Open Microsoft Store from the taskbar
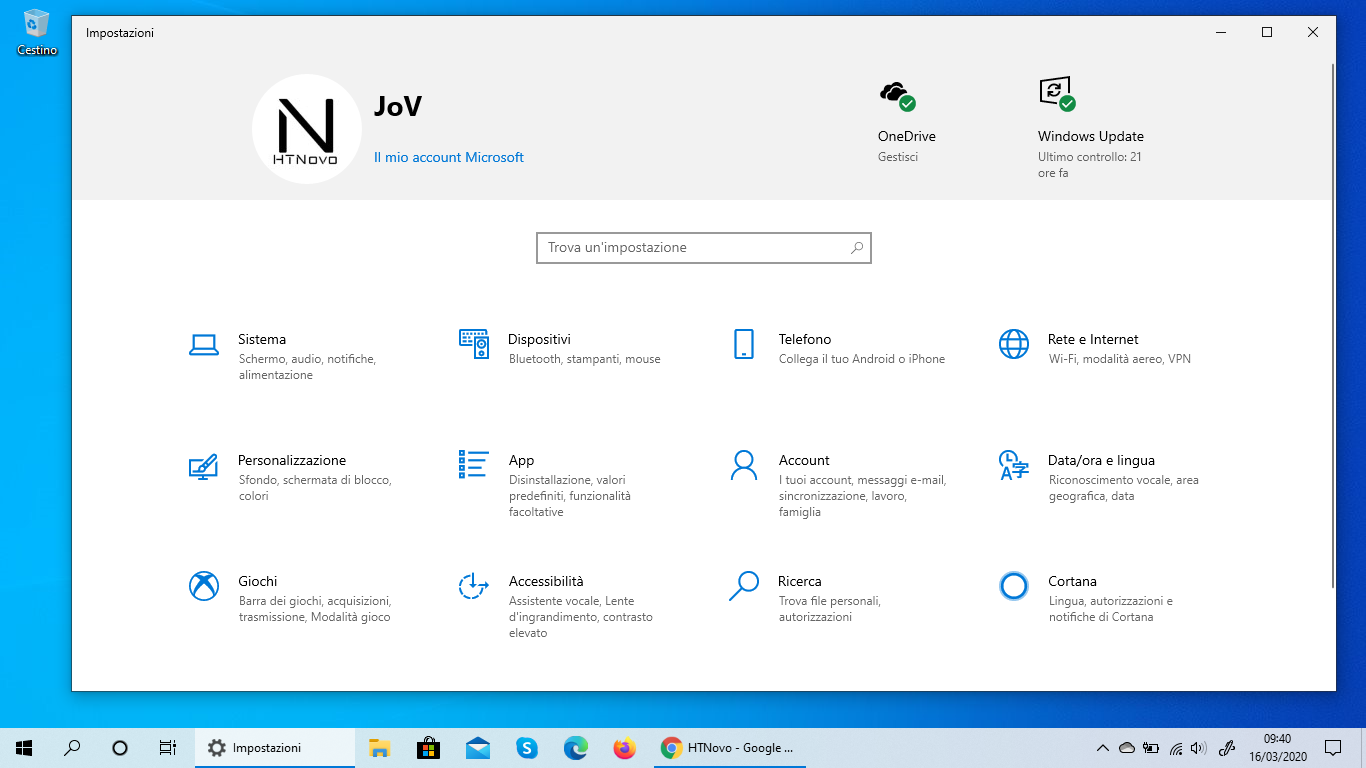 pyautogui.click(x=428, y=747)
